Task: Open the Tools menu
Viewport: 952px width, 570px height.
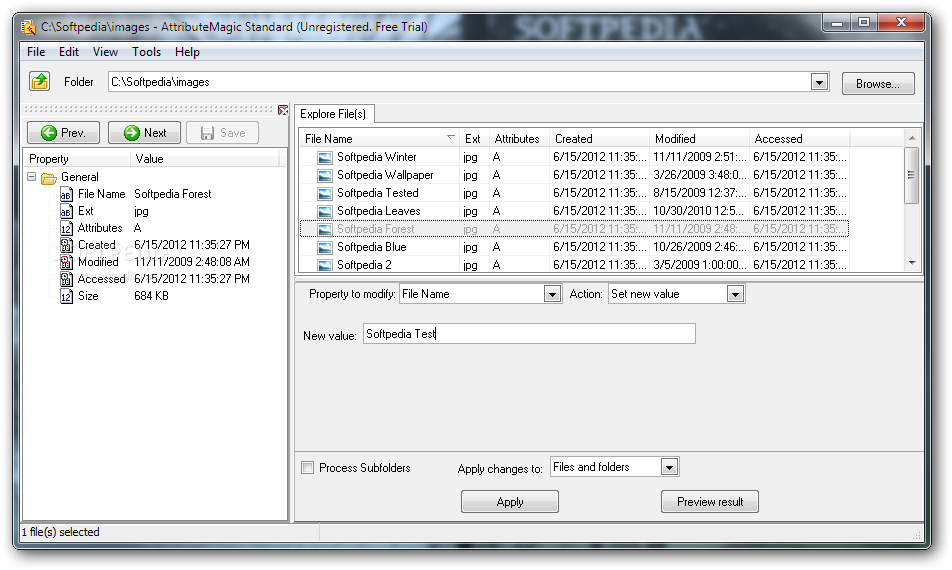Action: click(x=146, y=52)
